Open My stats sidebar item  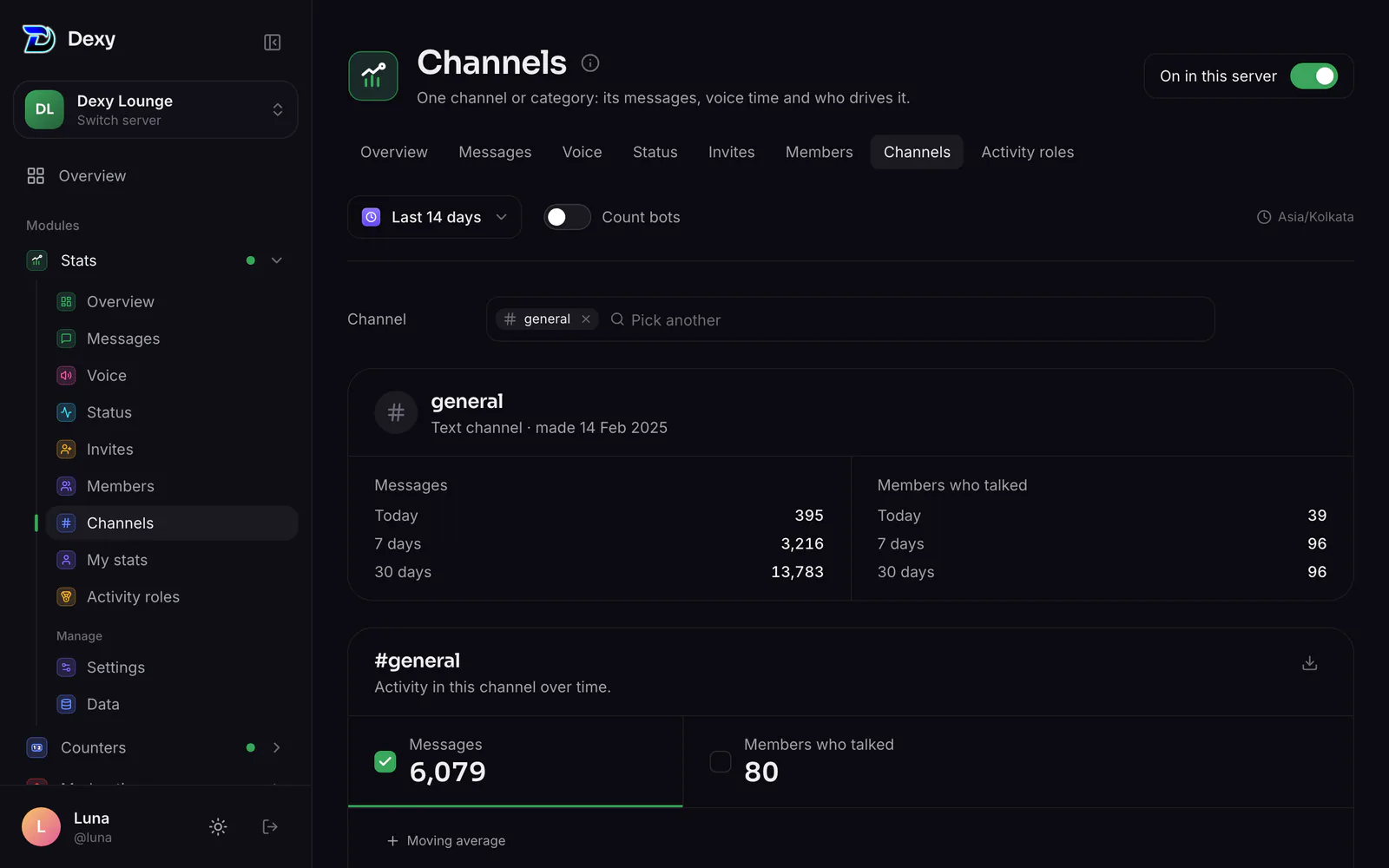[172, 560]
